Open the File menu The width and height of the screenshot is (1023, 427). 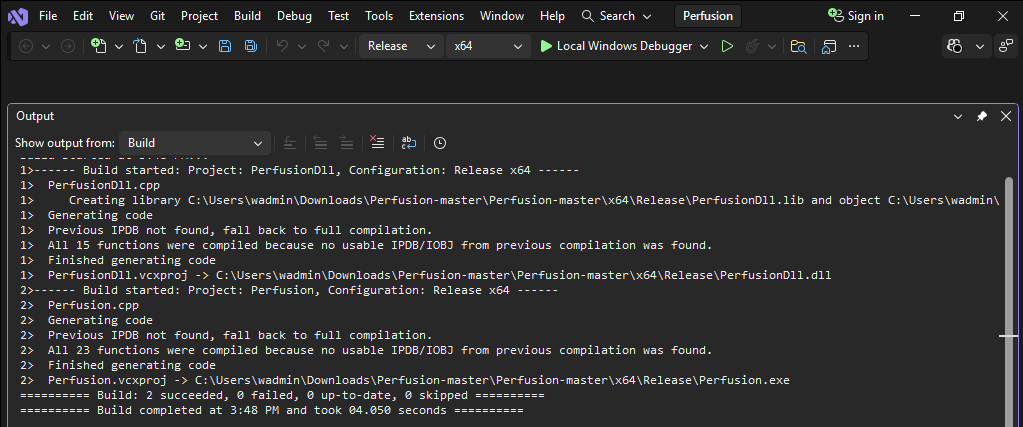click(x=48, y=16)
